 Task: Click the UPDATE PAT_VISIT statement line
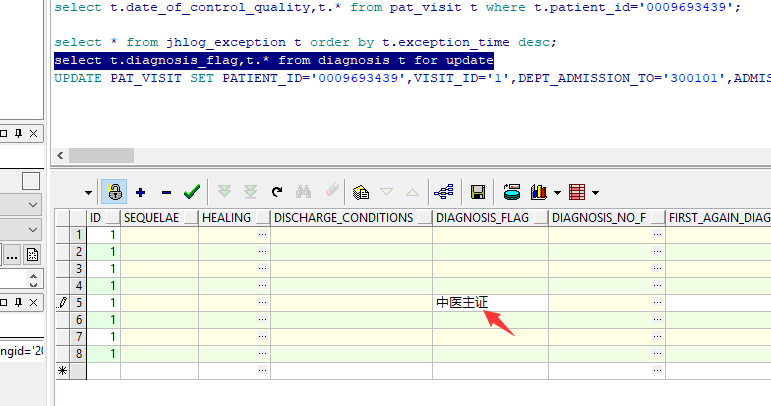pos(413,78)
